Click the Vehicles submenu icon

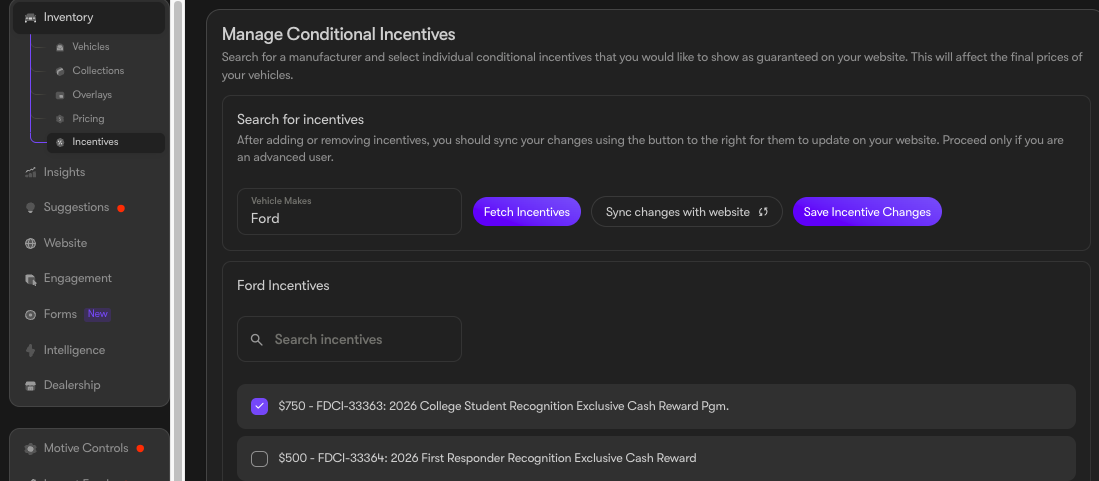(60, 47)
